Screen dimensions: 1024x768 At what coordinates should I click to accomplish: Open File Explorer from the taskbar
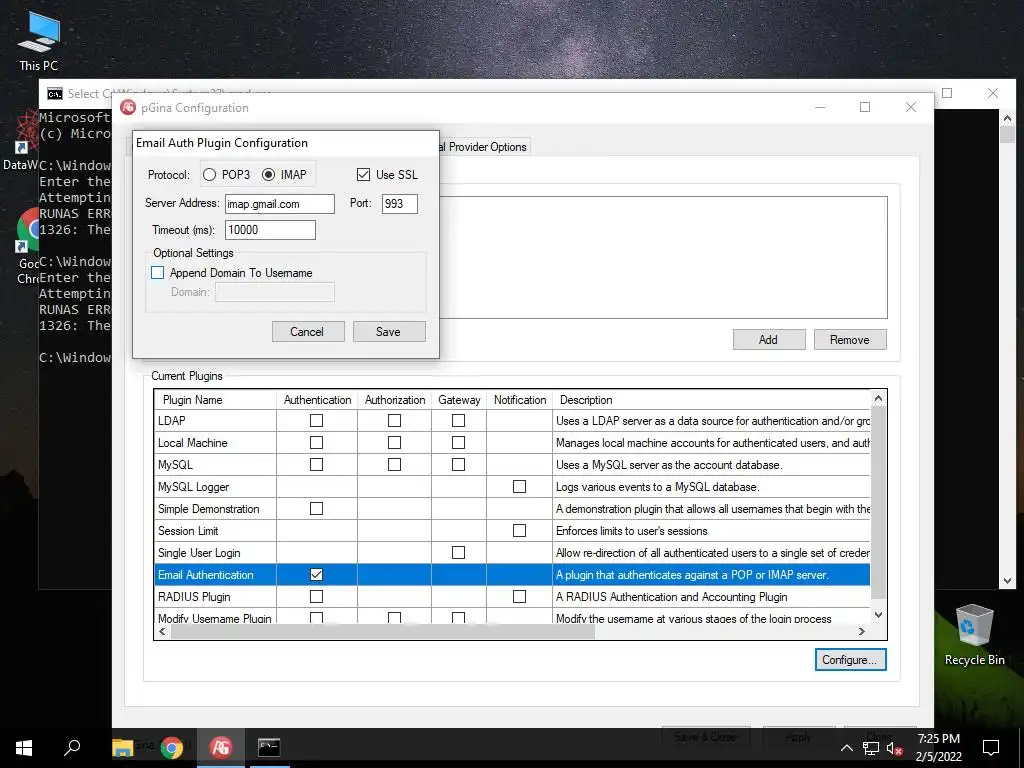click(123, 747)
